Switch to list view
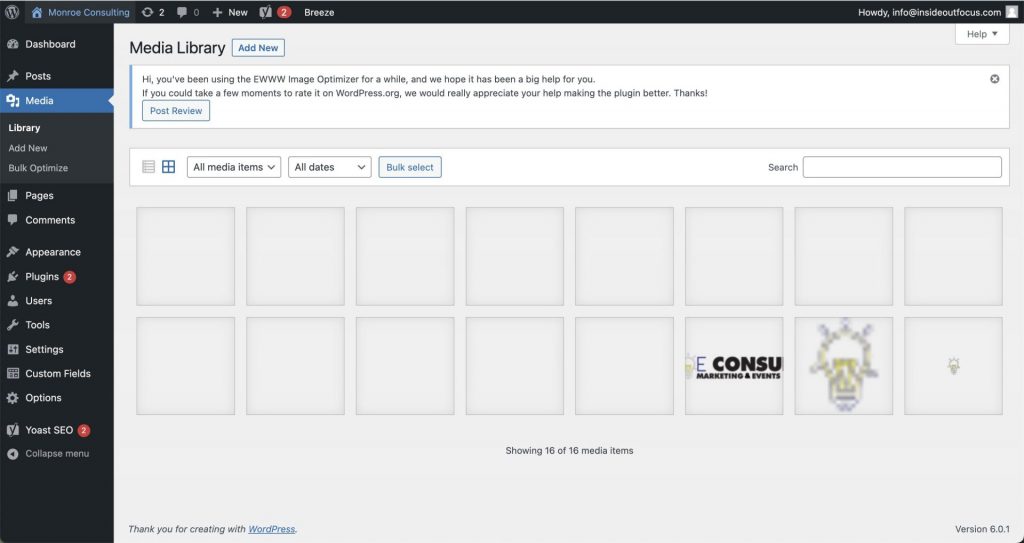This screenshot has width=1024, height=543. tap(148, 167)
